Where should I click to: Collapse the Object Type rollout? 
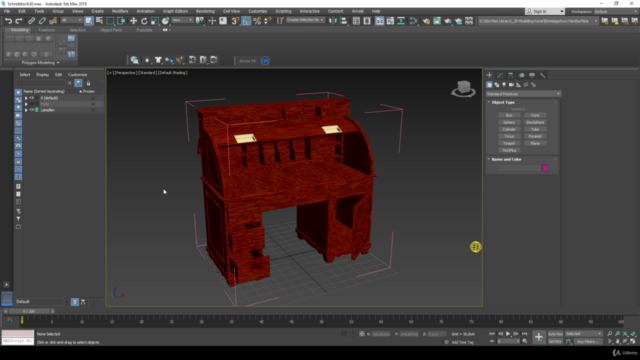click(x=503, y=102)
